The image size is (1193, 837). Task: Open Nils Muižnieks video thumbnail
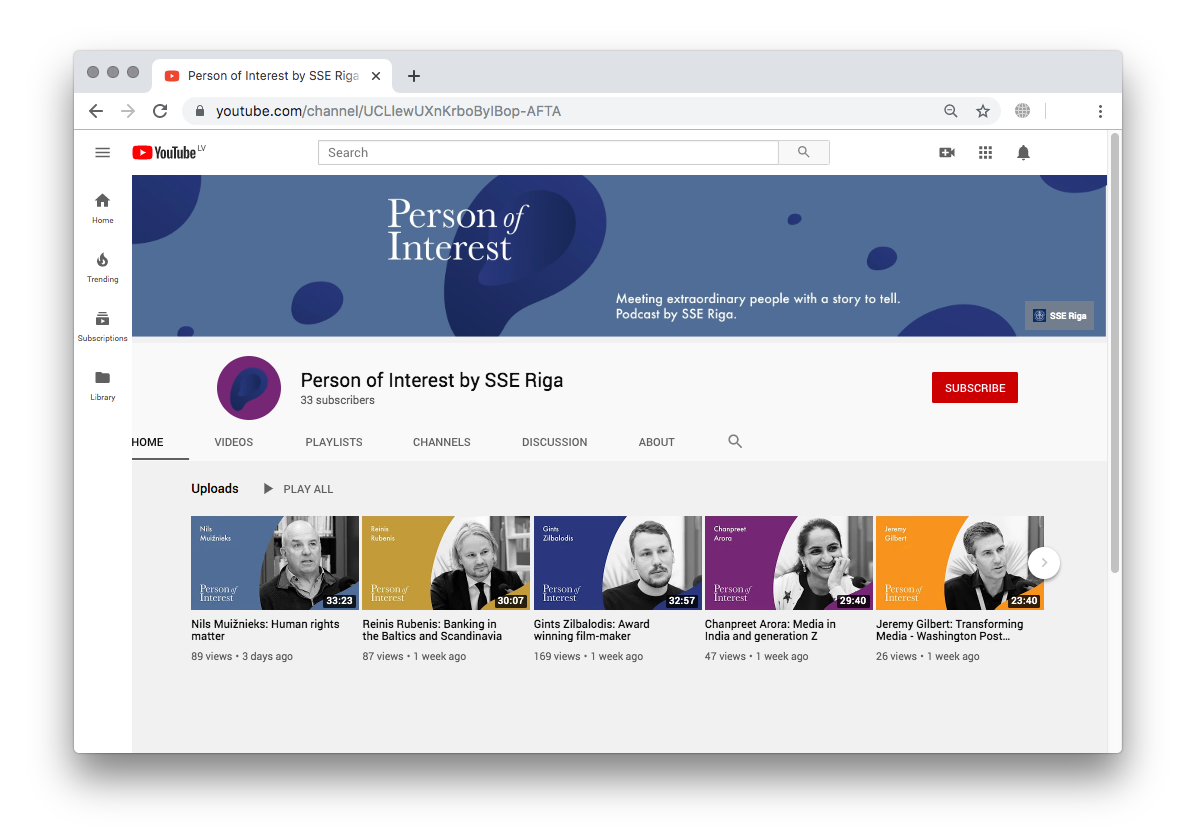coord(275,563)
